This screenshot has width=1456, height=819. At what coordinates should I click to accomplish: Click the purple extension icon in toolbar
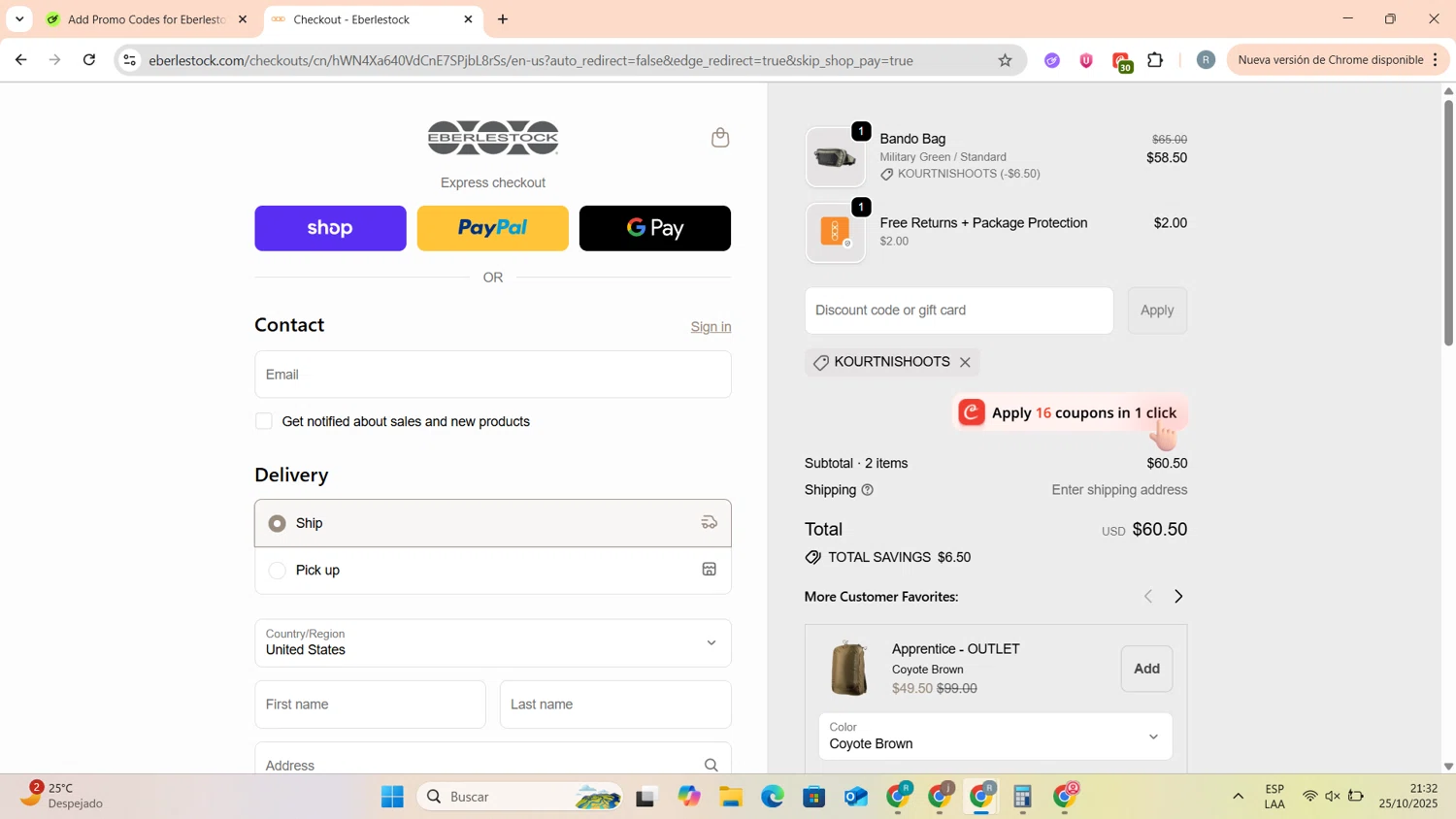click(x=1052, y=60)
